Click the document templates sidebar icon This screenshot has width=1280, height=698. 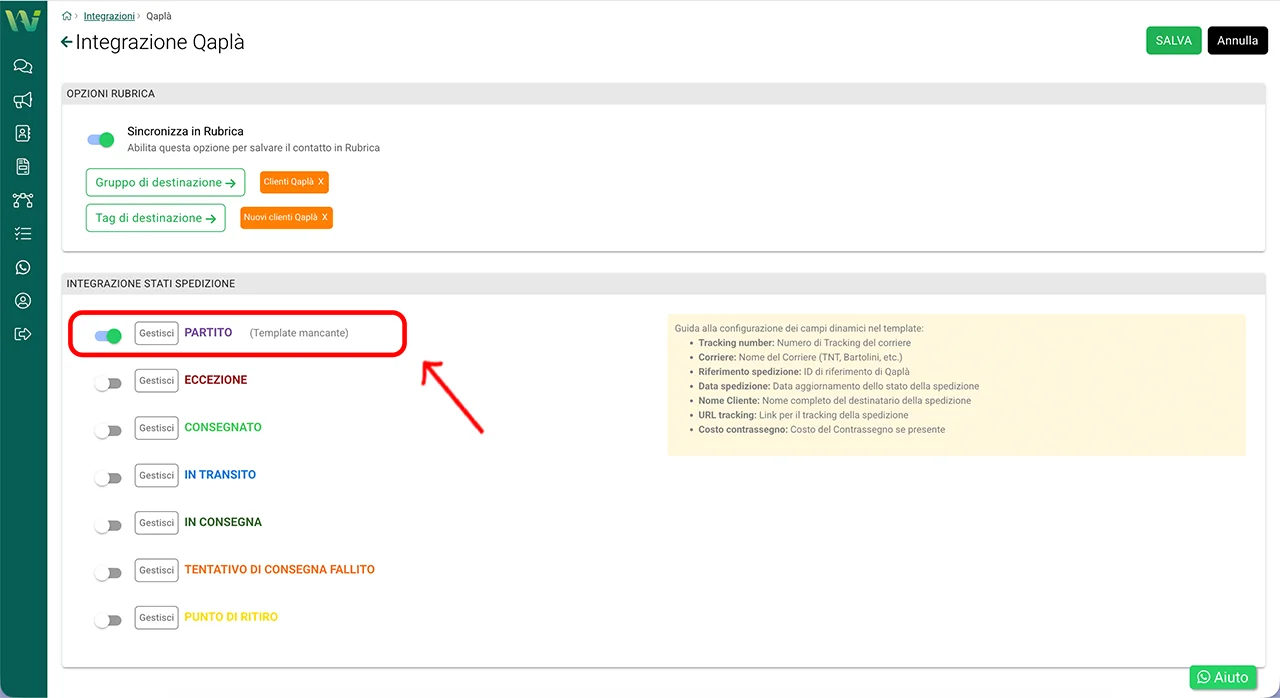(23, 167)
